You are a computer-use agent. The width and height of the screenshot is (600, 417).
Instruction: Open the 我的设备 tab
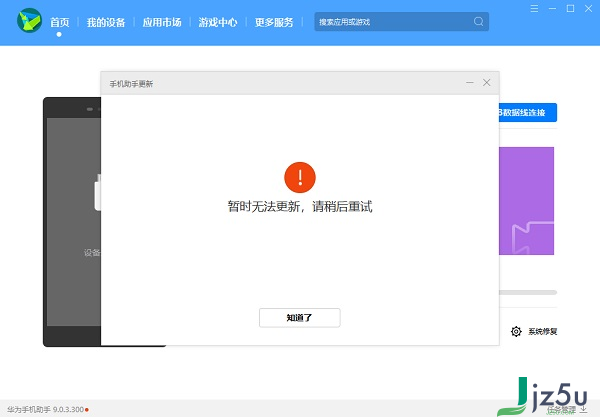106,22
